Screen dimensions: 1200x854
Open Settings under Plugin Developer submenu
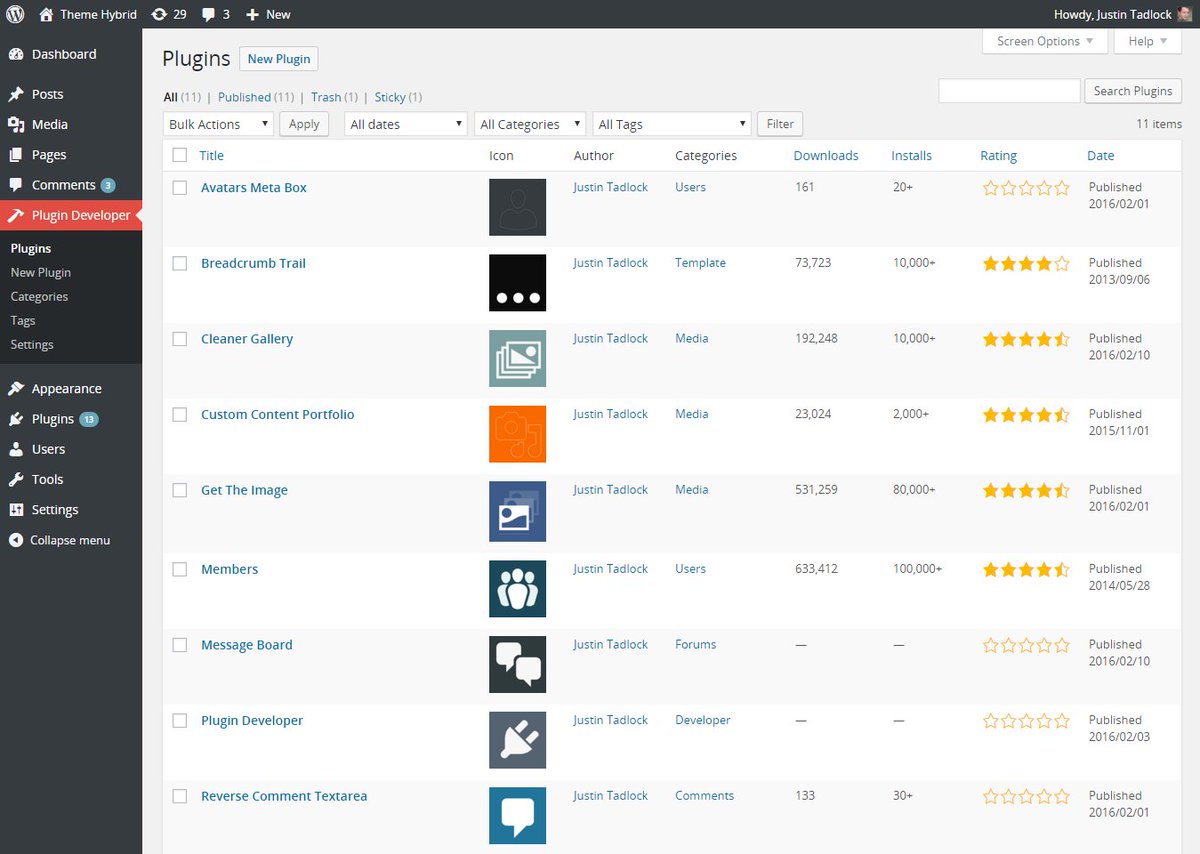tap(32, 344)
